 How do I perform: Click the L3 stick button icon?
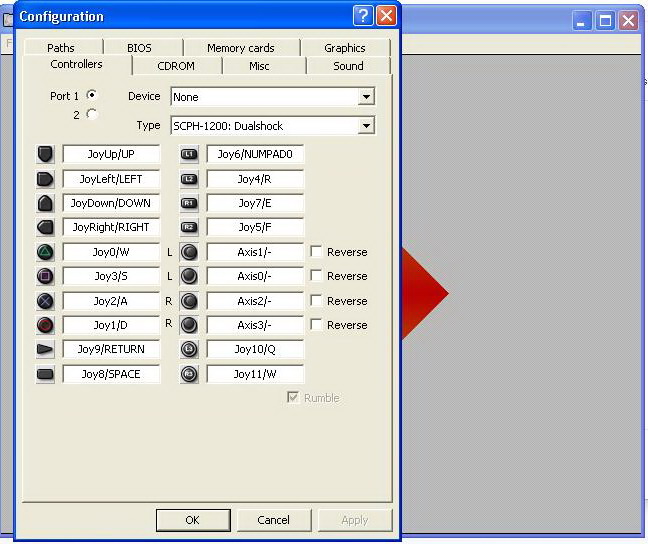coord(189,349)
